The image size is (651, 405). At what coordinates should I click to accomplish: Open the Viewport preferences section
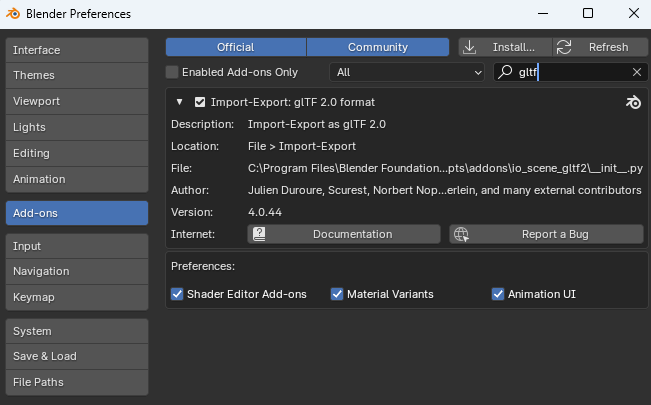[x=77, y=101]
